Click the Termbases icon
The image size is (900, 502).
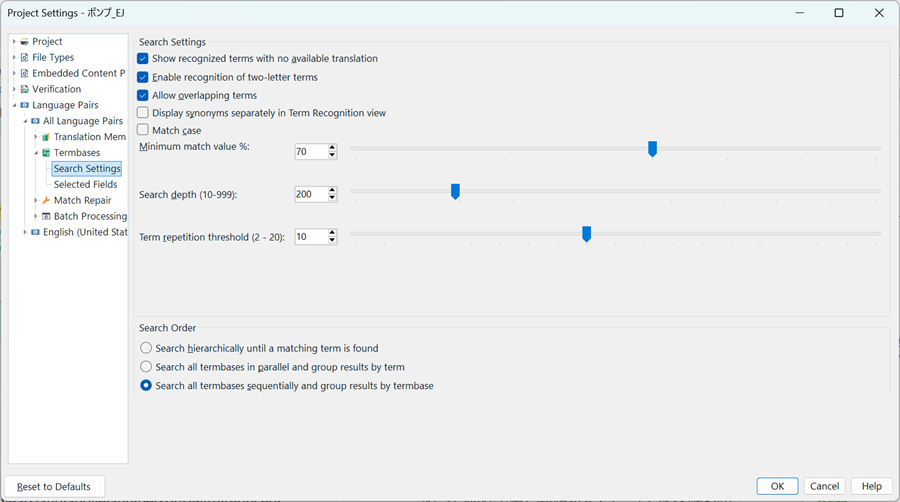(46, 153)
